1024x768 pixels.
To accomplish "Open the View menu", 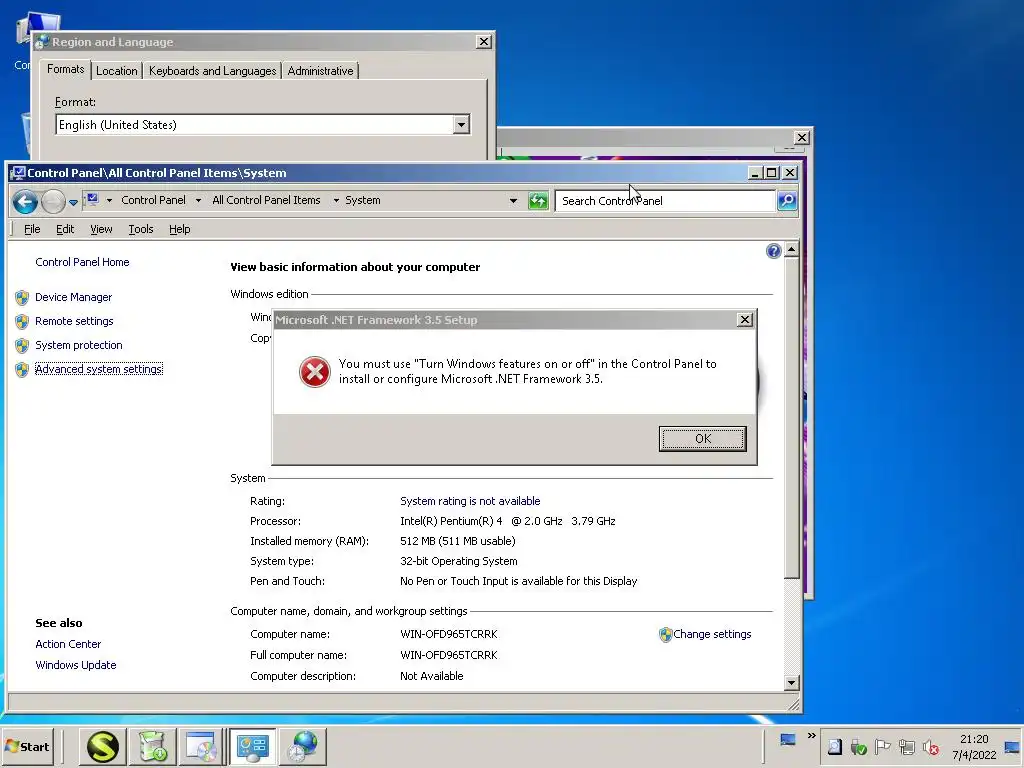I will point(101,229).
